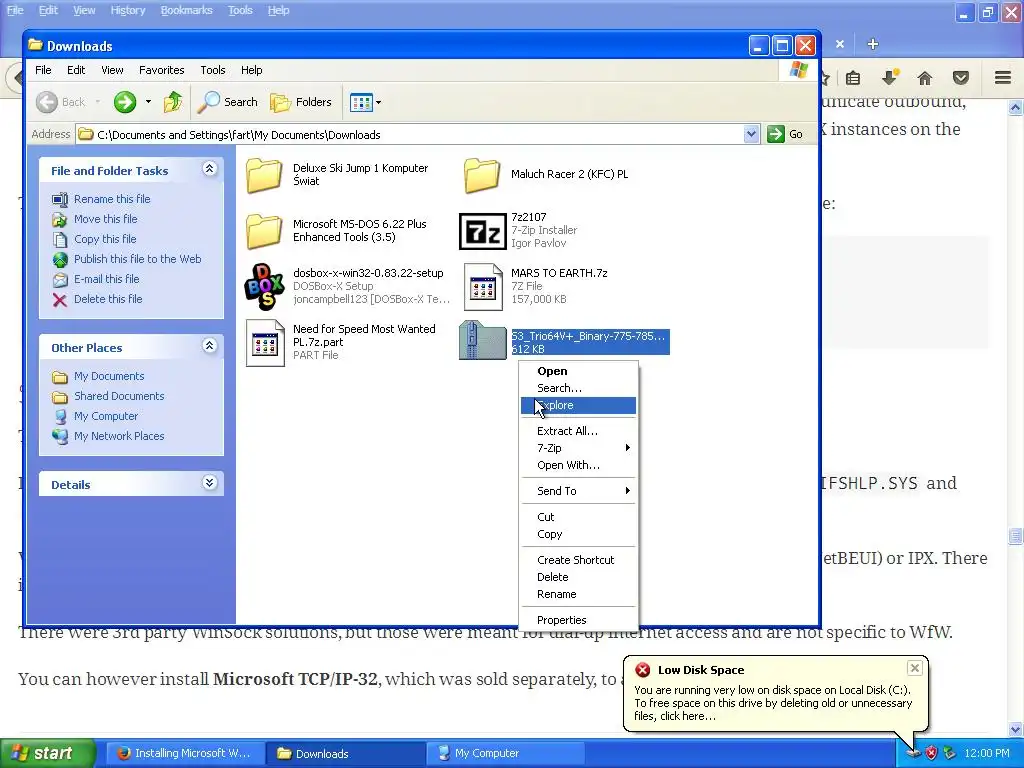Open Shared Documents link
1024x768 pixels.
119,396
